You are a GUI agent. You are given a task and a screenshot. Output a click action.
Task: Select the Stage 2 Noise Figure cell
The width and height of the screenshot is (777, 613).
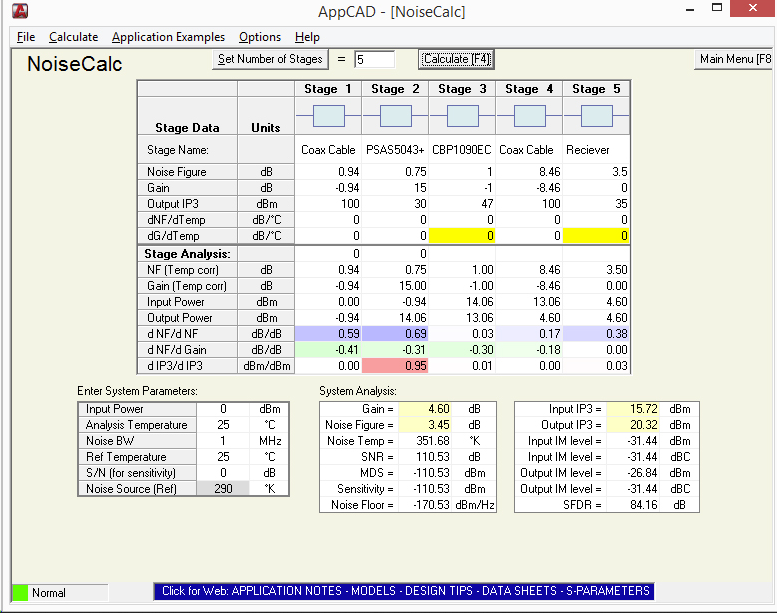(395, 172)
